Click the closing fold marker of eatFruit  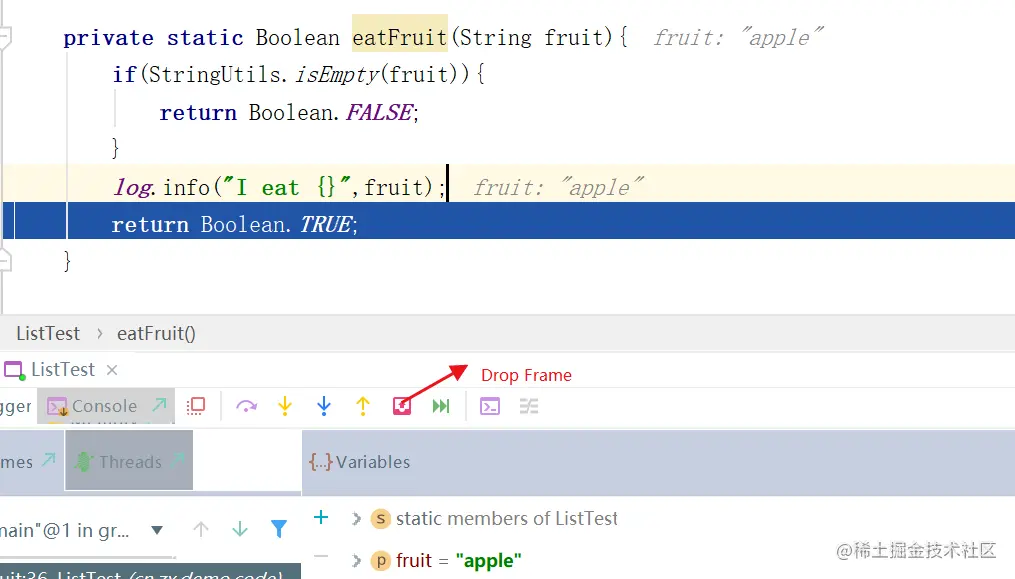pyautogui.click(x=5, y=260)
